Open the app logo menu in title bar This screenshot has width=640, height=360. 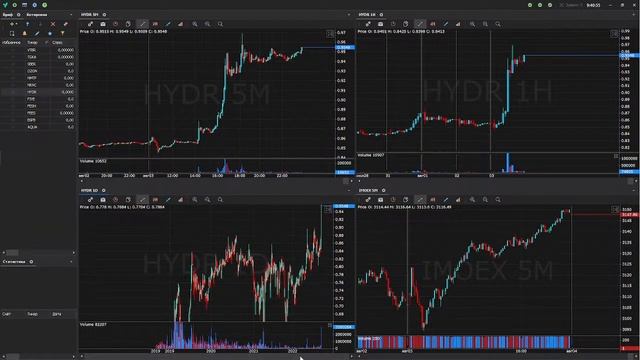tap(5, 5)
